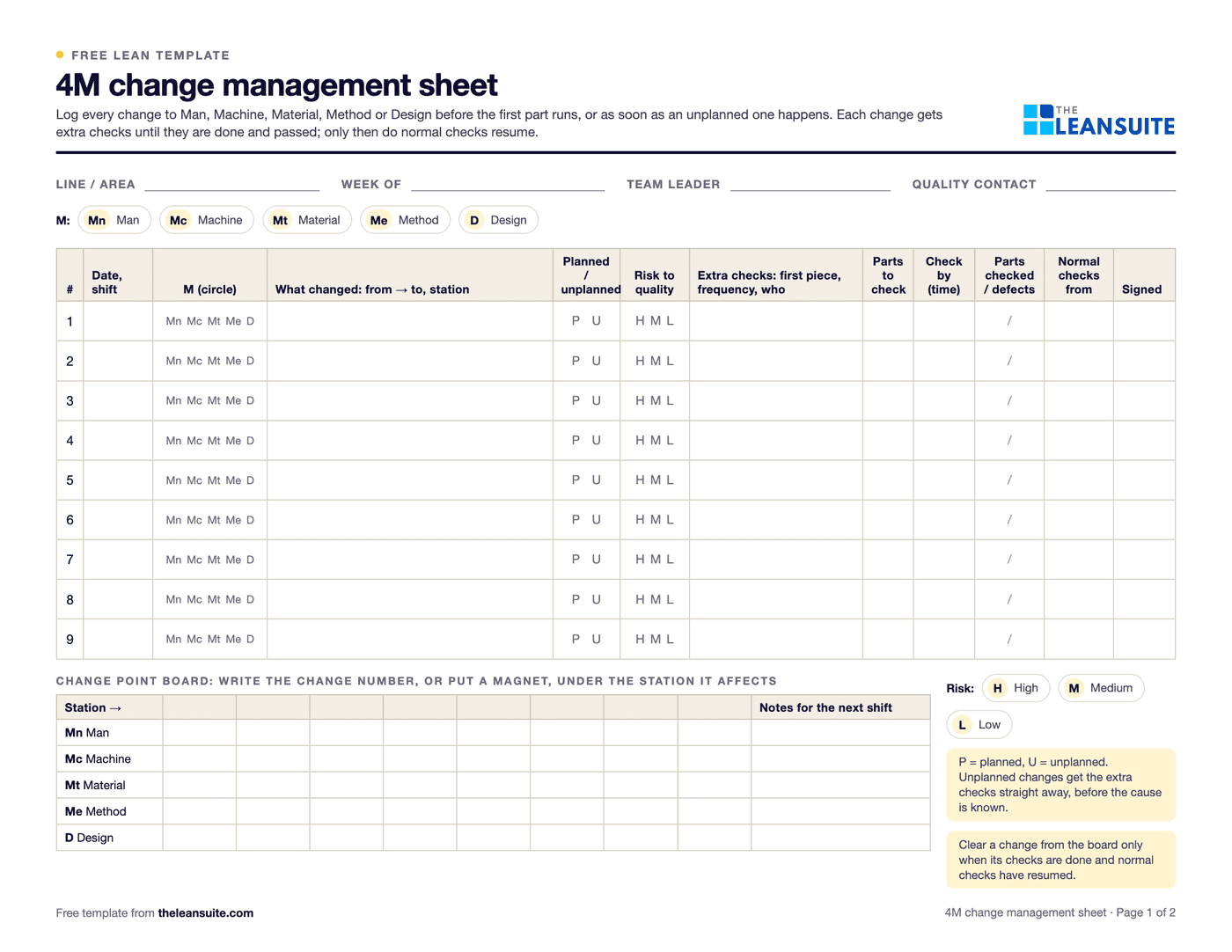Circle D in row 7's M column
Viewport: 1232px width, 952px height.
point(250,560)
